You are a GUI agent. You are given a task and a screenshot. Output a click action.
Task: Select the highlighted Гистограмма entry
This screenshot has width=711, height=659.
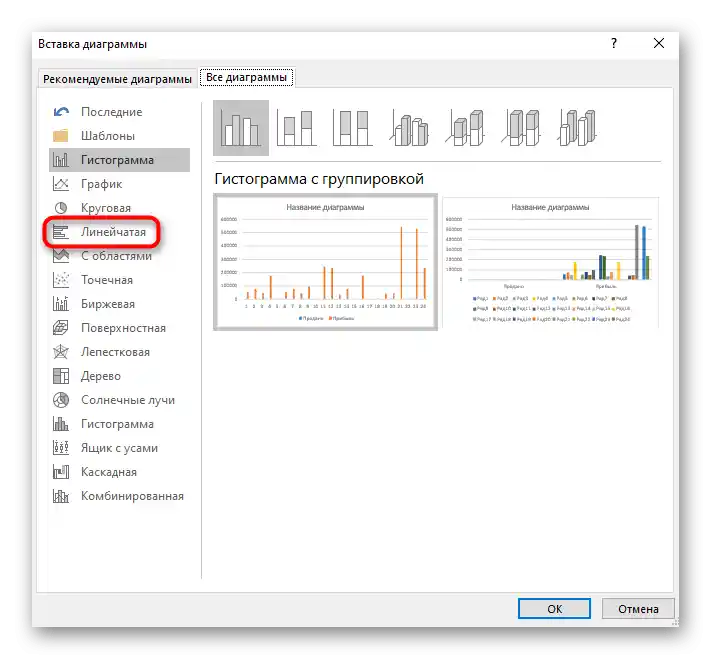[119, 160]
